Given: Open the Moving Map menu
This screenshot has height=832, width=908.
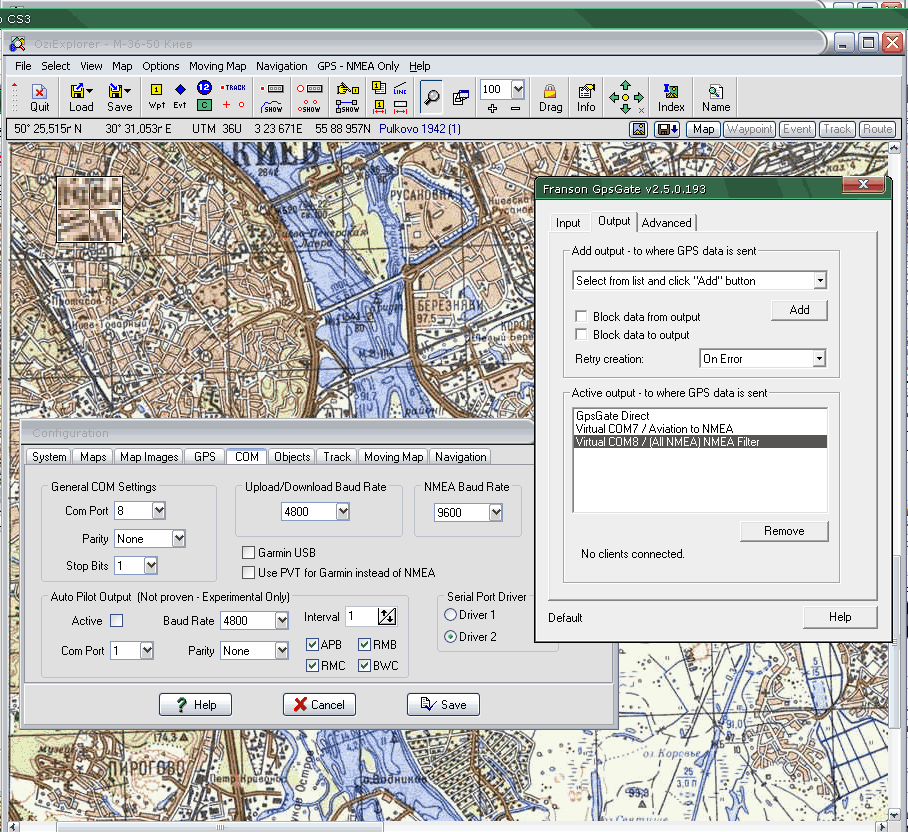Looking at the screenshot, I should point(217,66).
